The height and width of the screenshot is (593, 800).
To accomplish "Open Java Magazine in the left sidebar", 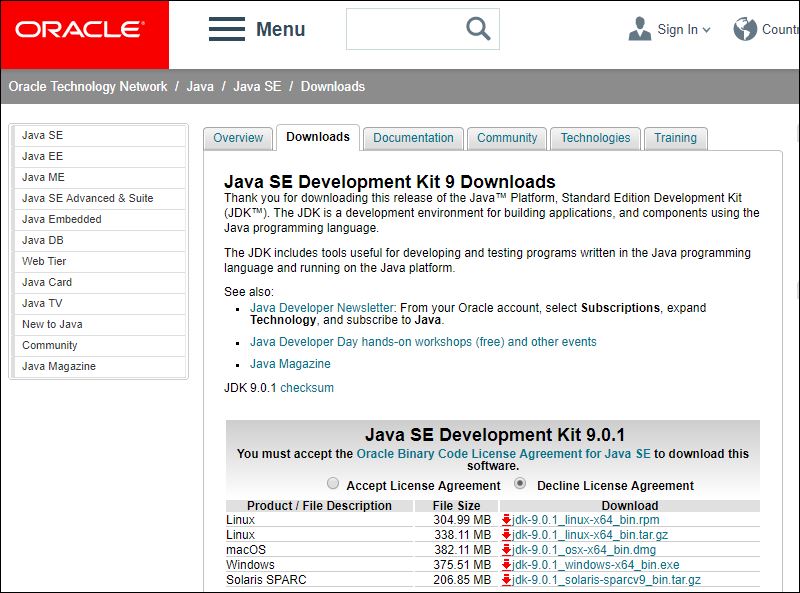I will tap(99, 366).
